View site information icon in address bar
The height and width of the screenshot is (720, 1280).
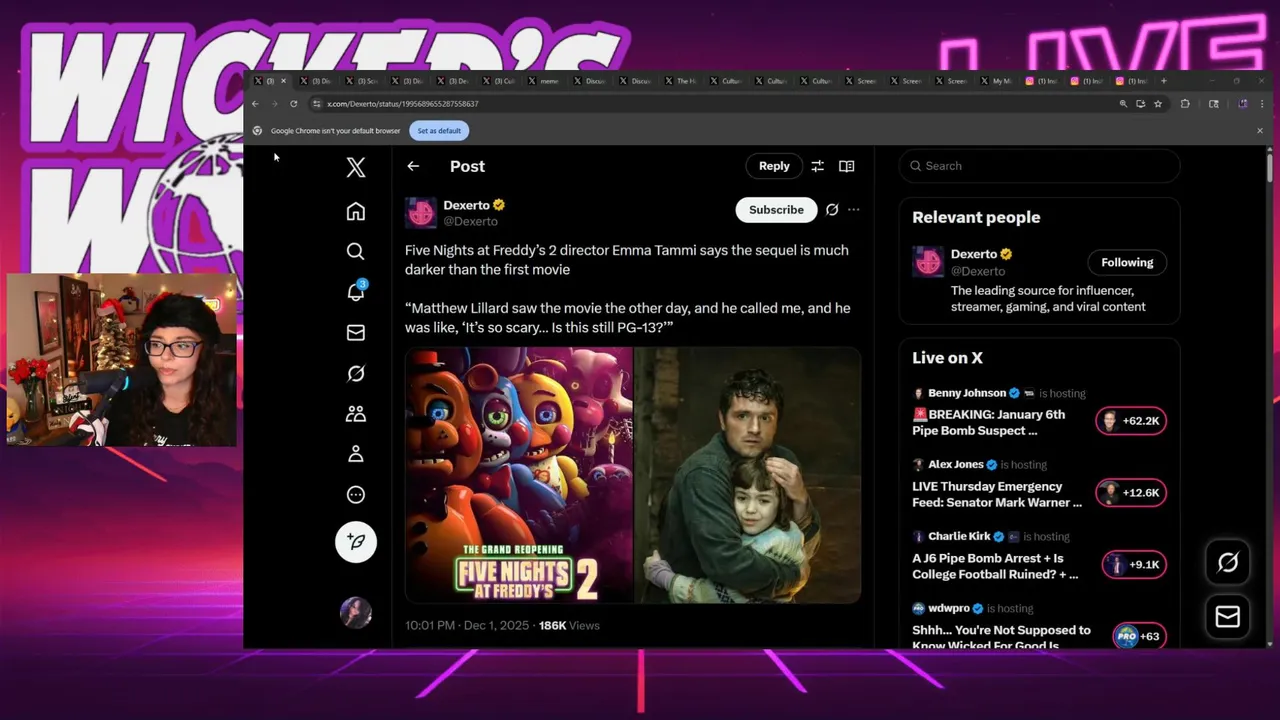pos(317,104)
